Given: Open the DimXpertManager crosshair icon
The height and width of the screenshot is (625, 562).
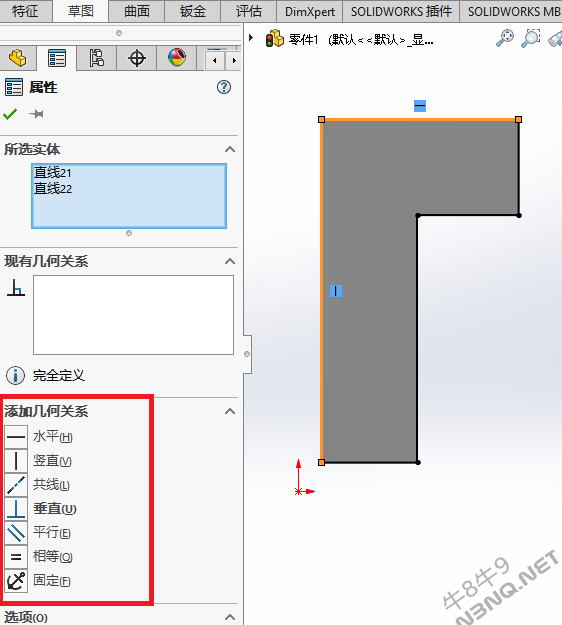Looking at the screenshot, I should tap(137, 58).
